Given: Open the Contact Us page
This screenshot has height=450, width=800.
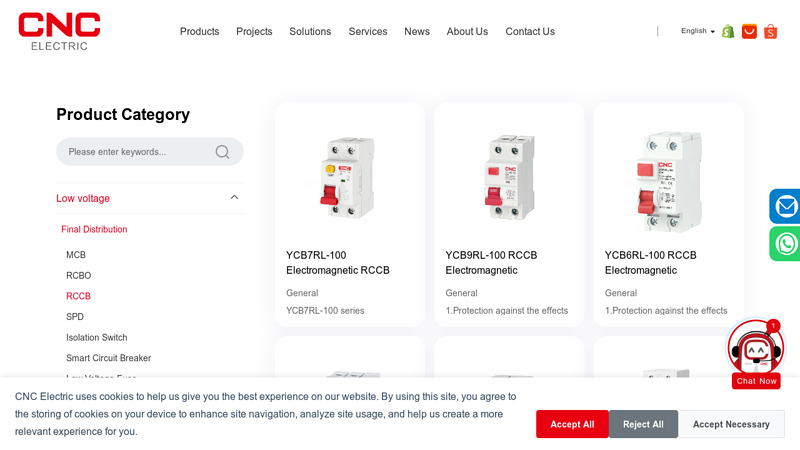Looking at the screenshot, I should coord(530,32).
